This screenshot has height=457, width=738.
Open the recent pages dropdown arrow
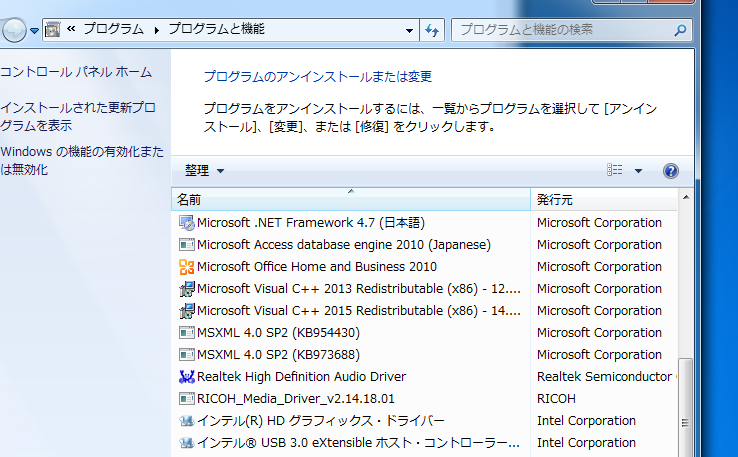coord(34,31)
